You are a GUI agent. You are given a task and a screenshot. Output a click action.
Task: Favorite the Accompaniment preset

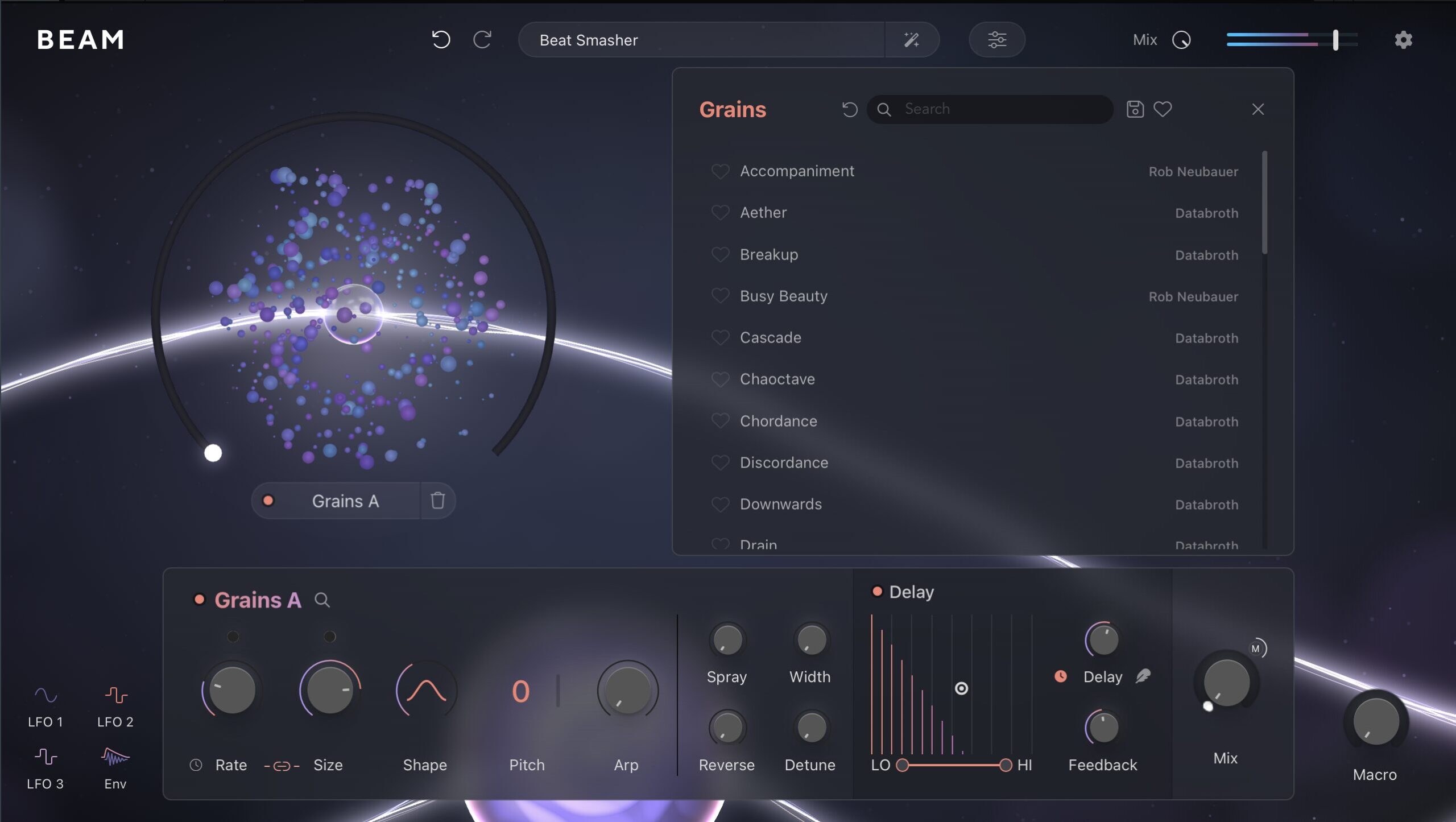pos(720,171)
